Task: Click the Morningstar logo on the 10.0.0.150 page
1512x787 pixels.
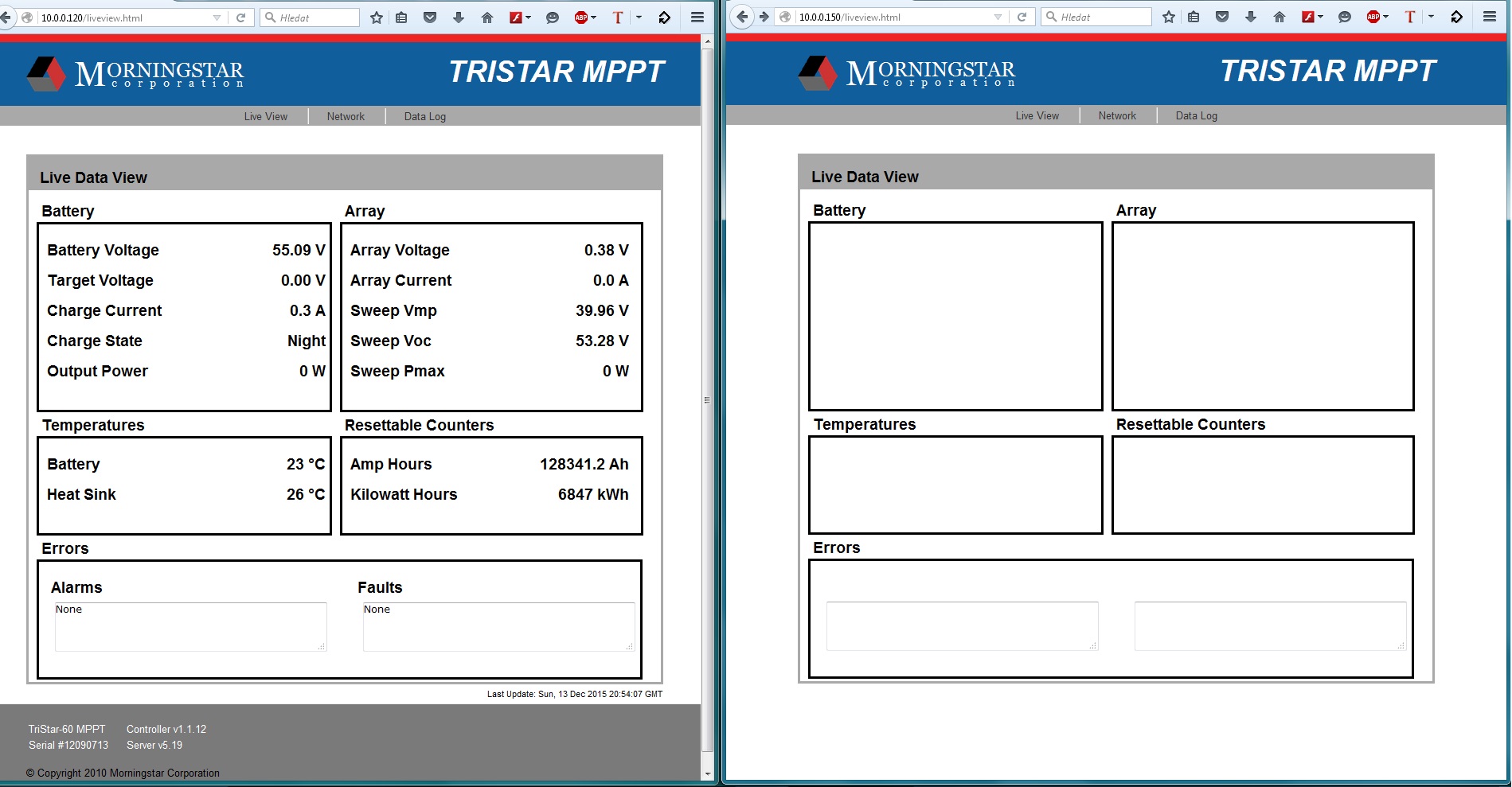Action: click(907, 72)
